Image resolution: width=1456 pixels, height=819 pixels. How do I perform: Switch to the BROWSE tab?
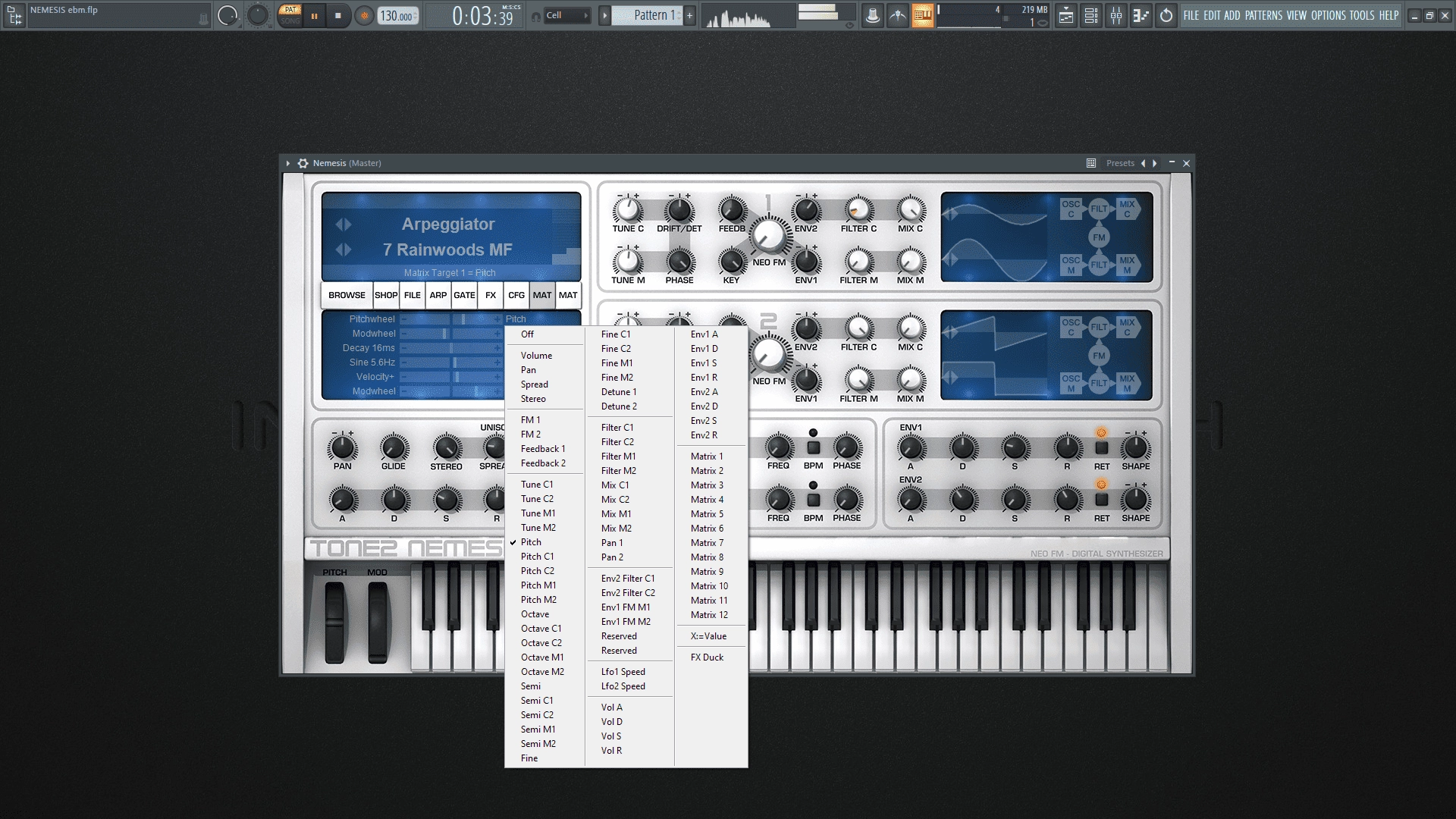347,295
